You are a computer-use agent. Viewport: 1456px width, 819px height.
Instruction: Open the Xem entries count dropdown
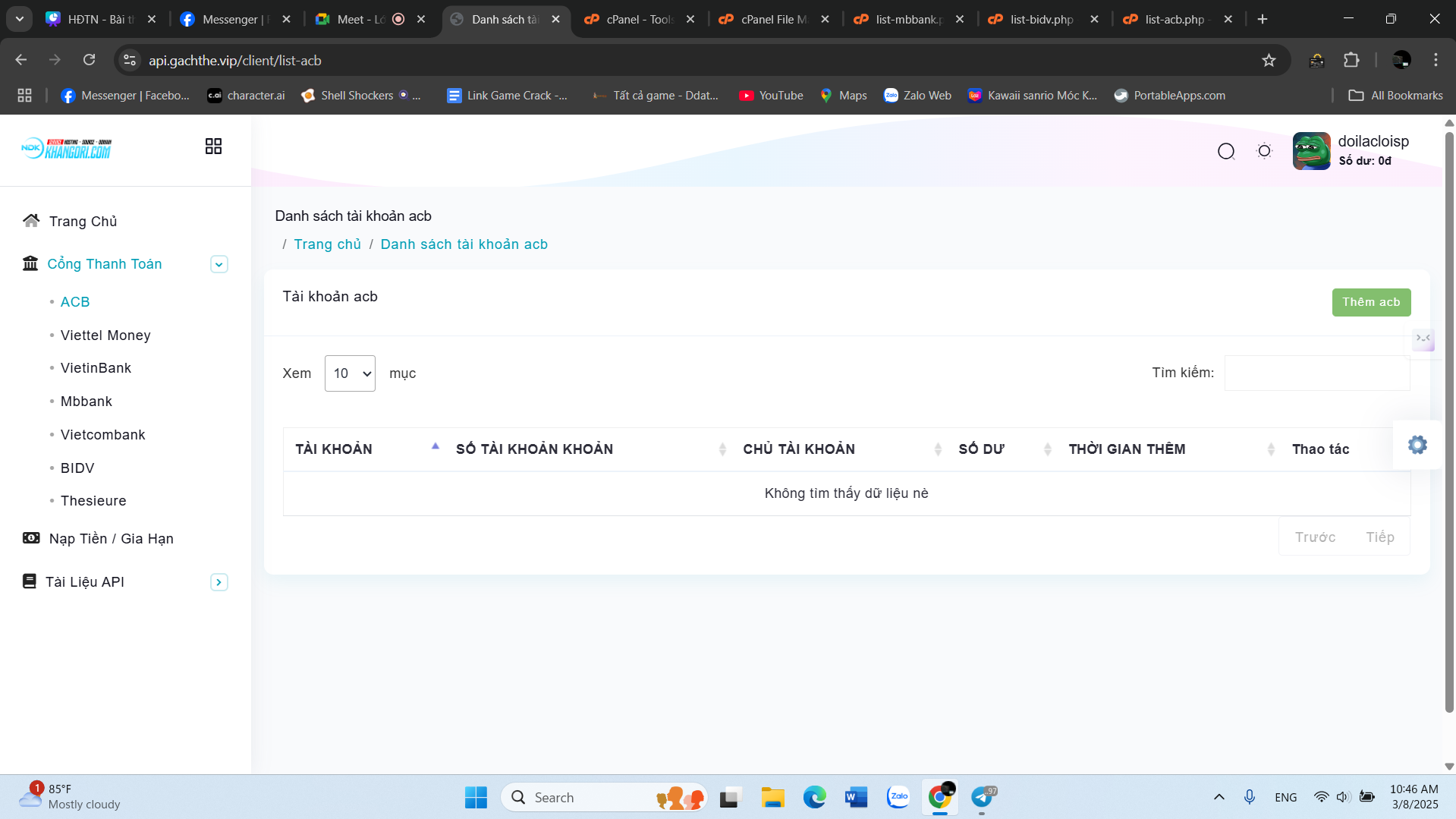(350, 373)
